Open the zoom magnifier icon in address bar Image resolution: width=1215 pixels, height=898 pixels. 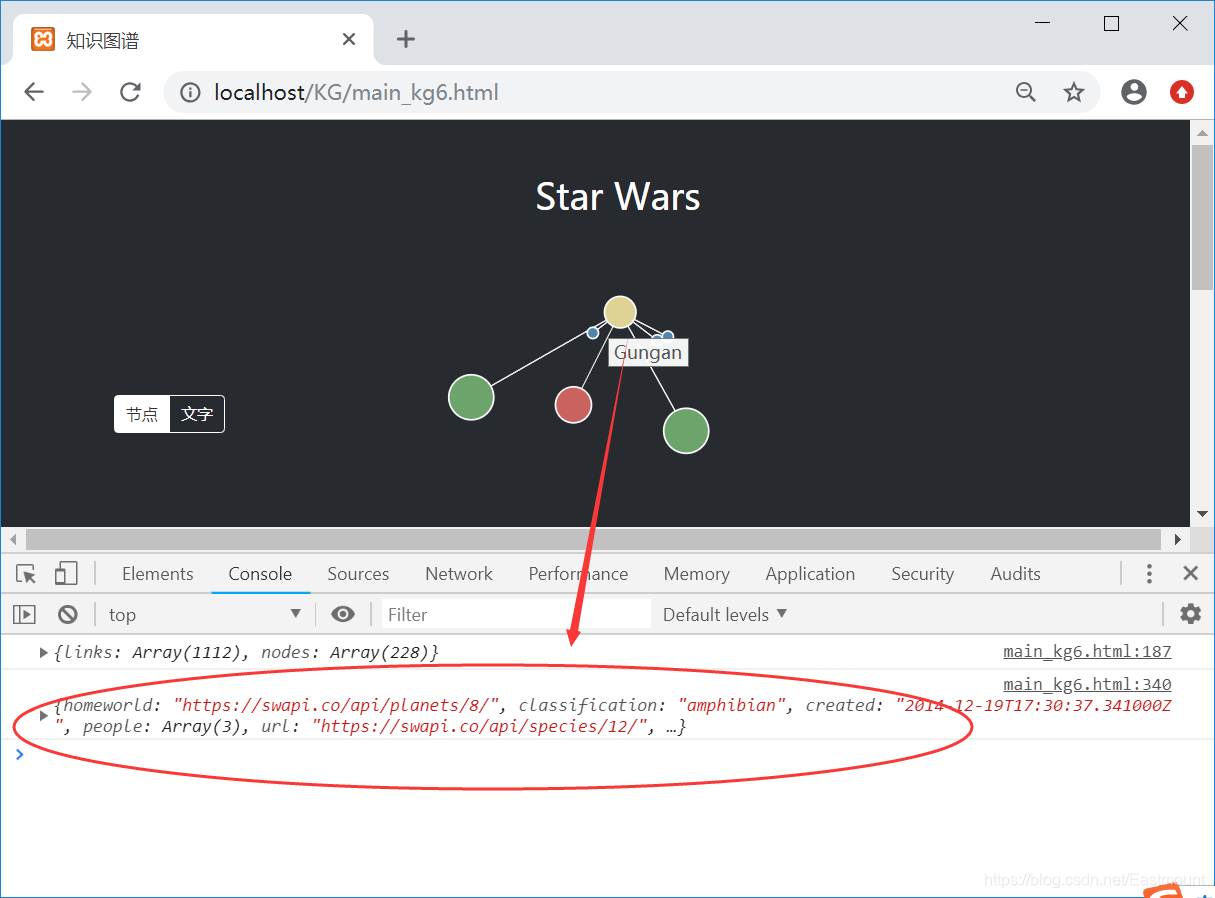[x=1026, y=93]
